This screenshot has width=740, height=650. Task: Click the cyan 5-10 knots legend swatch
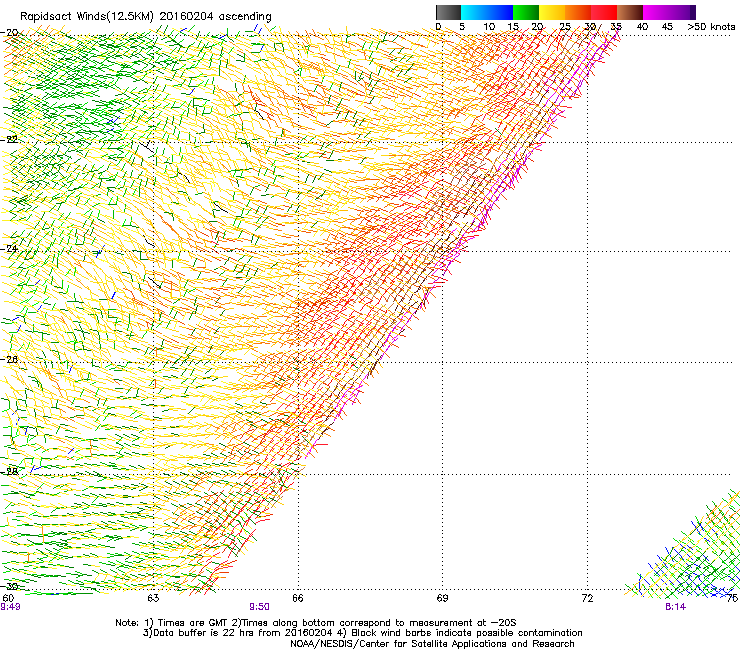click(x=474, y=12)
